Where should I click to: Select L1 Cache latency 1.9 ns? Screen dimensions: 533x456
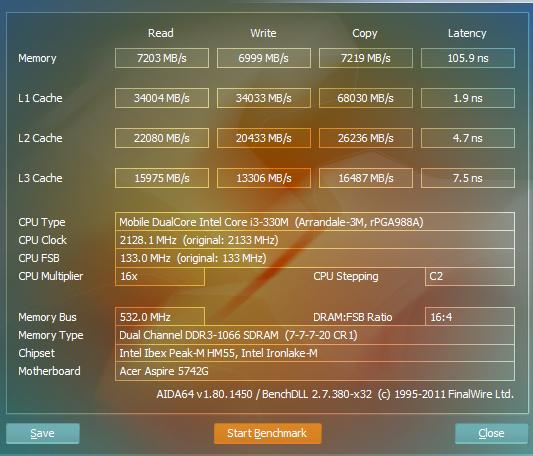[x=468, y=98]
